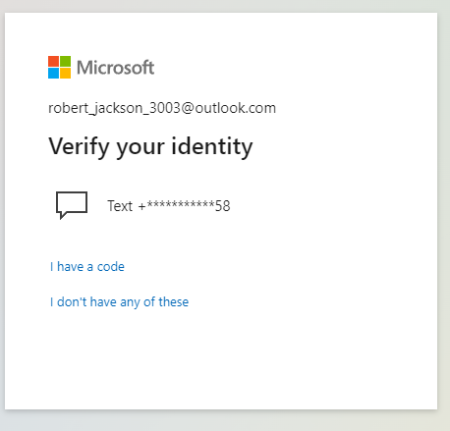Image resolution: width=450 pixels, height=431 pixels.
Task: Click the "outlook.com" part of the email
Action: 235,108
